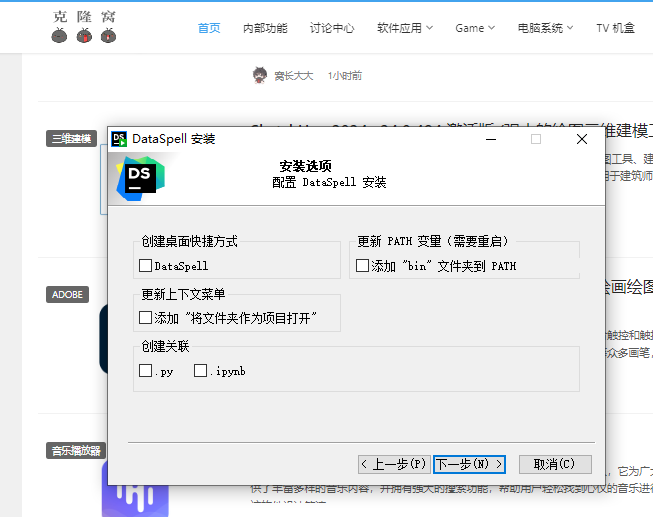Click author avatar next to 窝长大大

(x=260, y=75)
